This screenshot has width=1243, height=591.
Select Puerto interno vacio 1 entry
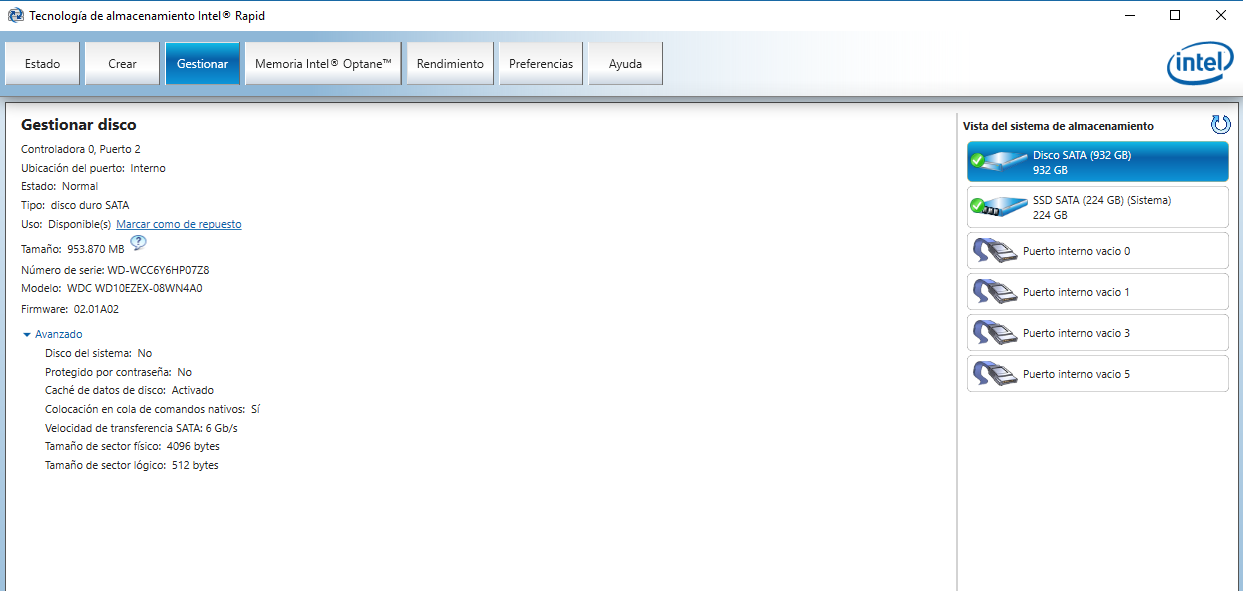point(1098,292)
